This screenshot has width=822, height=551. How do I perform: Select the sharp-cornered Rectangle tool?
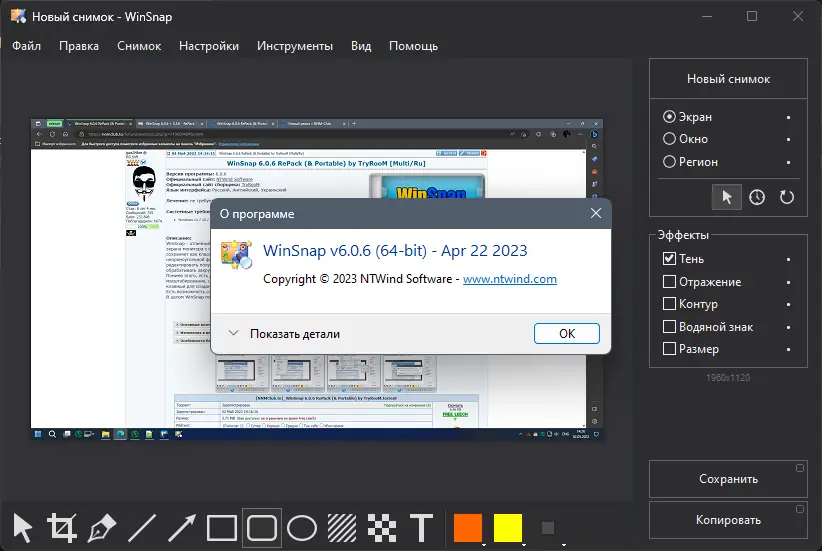click(222, 528)
